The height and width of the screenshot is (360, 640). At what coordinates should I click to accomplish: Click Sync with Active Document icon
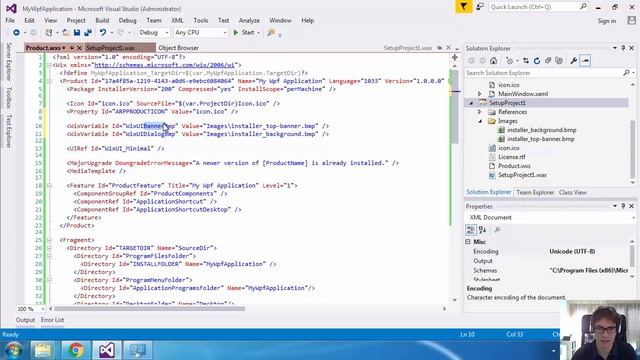coord(526,60)
